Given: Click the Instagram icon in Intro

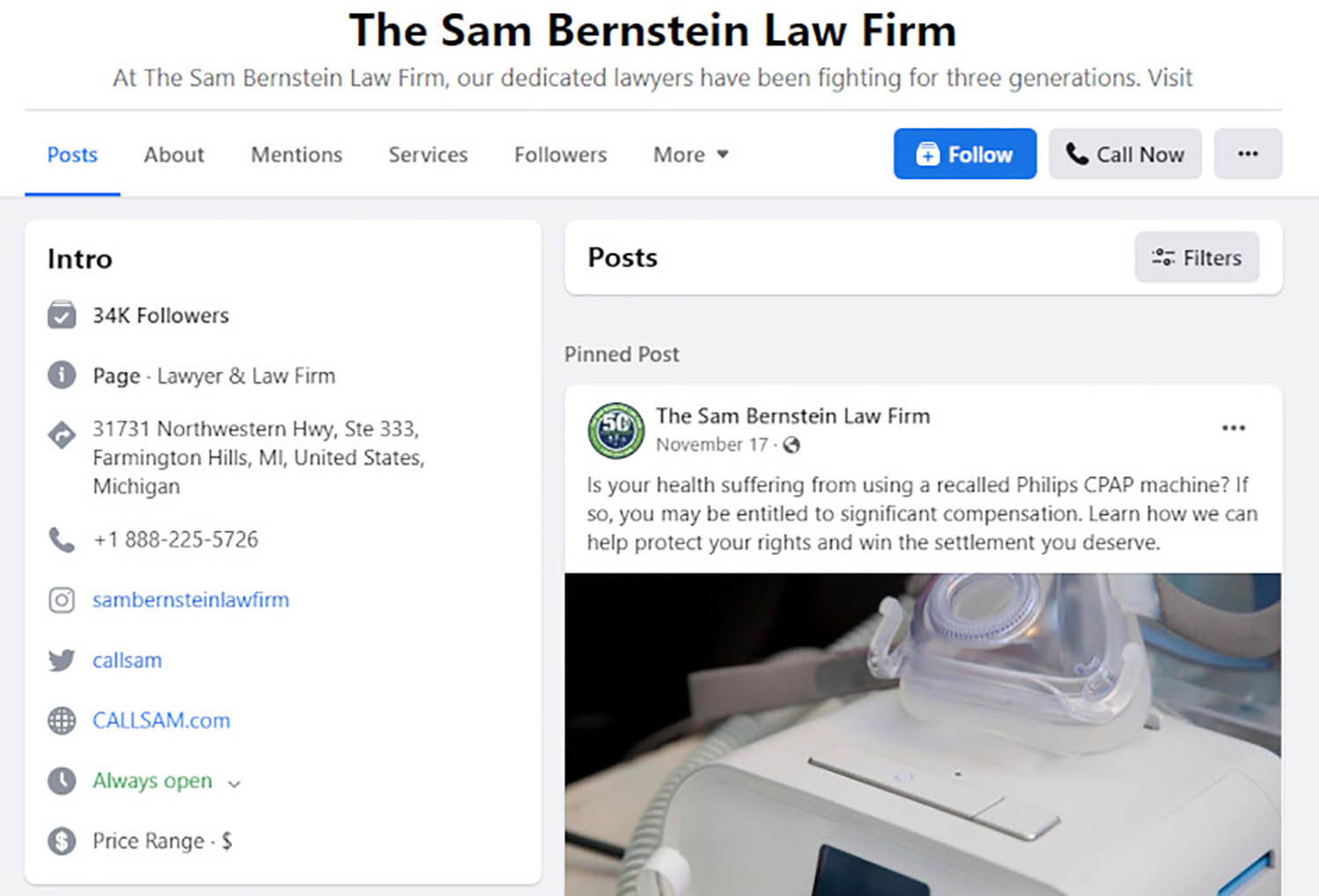Looking at the screenshot, I should (x=62, y=600).
